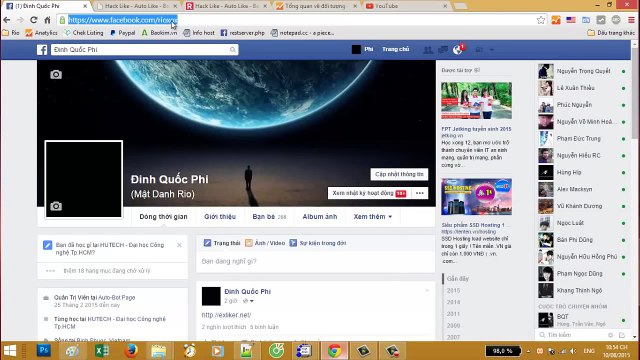The width and height of the screenshot is (640, 360).
Task: Open chat with Khang Thịnh Ngô
Action: click(582, 290)
